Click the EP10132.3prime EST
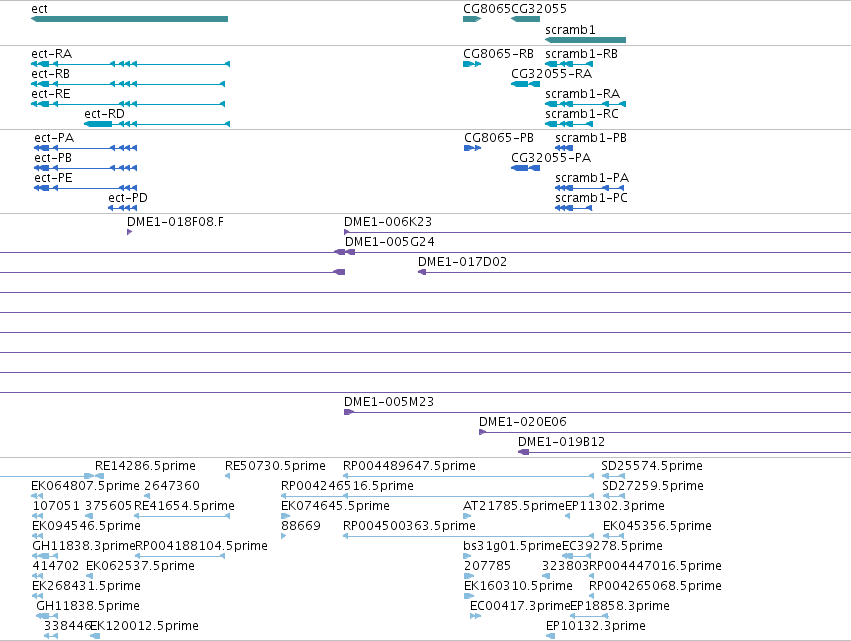 pyautogui.click(x=550, y=637)
